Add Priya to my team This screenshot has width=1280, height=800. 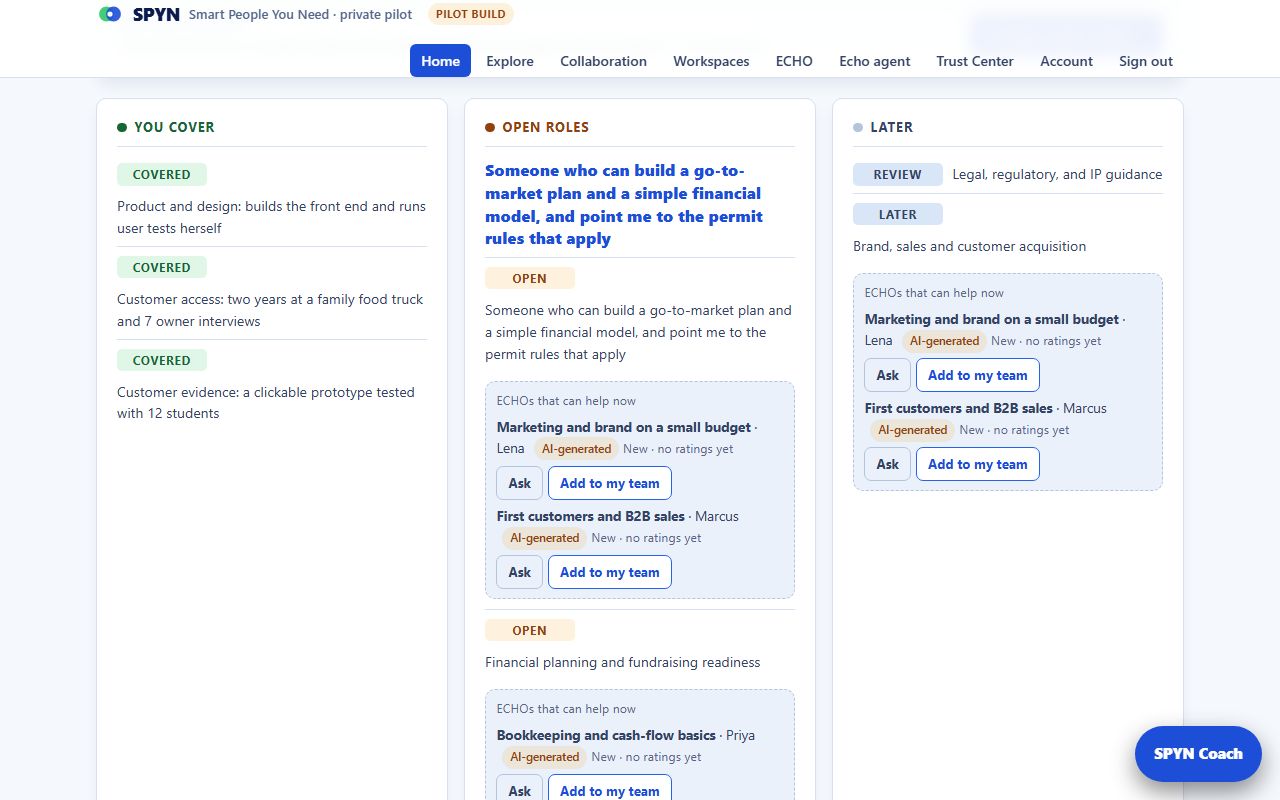[x=610, y=788]
